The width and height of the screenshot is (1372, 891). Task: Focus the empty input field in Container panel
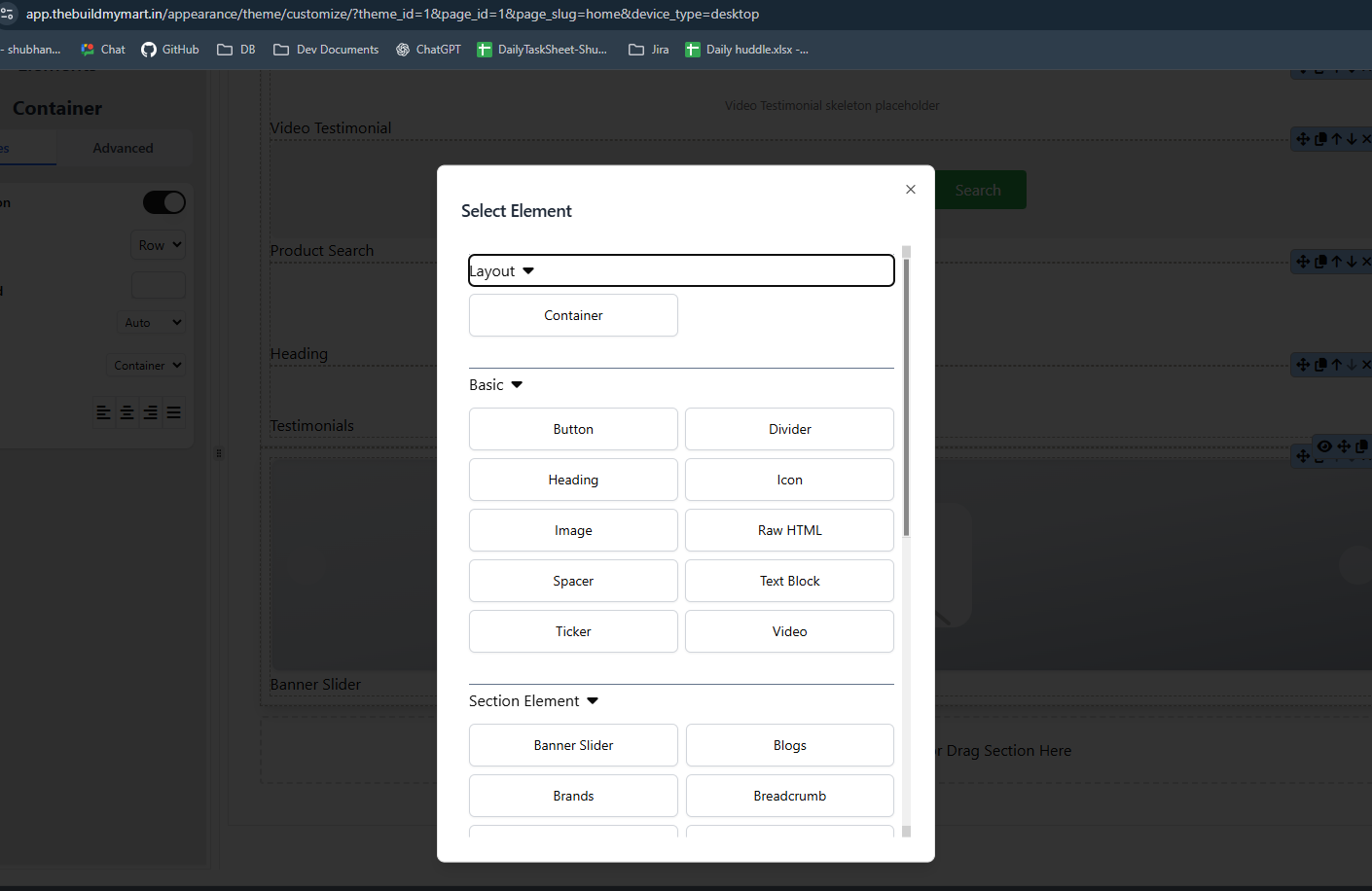pos(158,285)
